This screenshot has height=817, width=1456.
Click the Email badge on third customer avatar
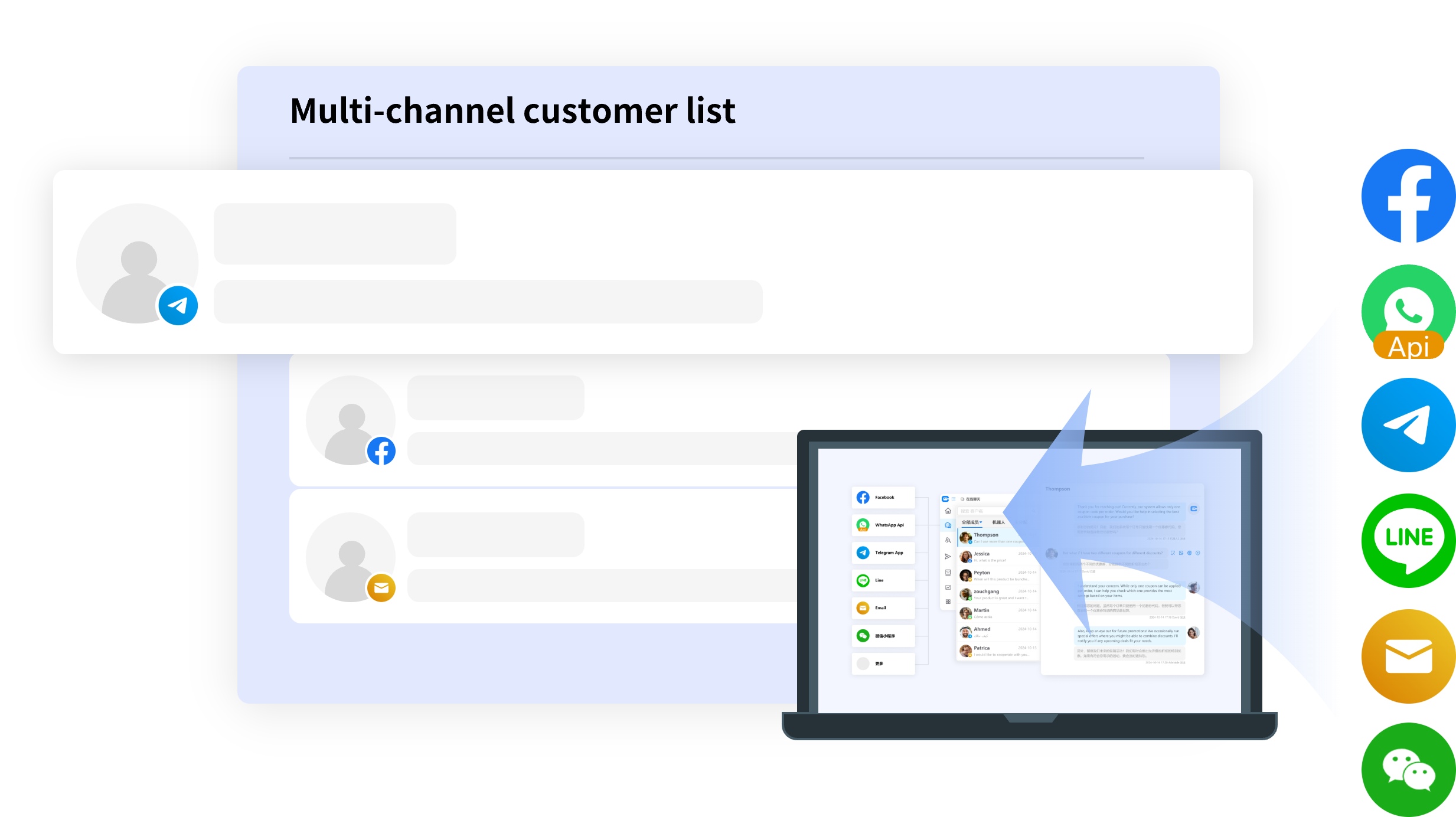381,588
